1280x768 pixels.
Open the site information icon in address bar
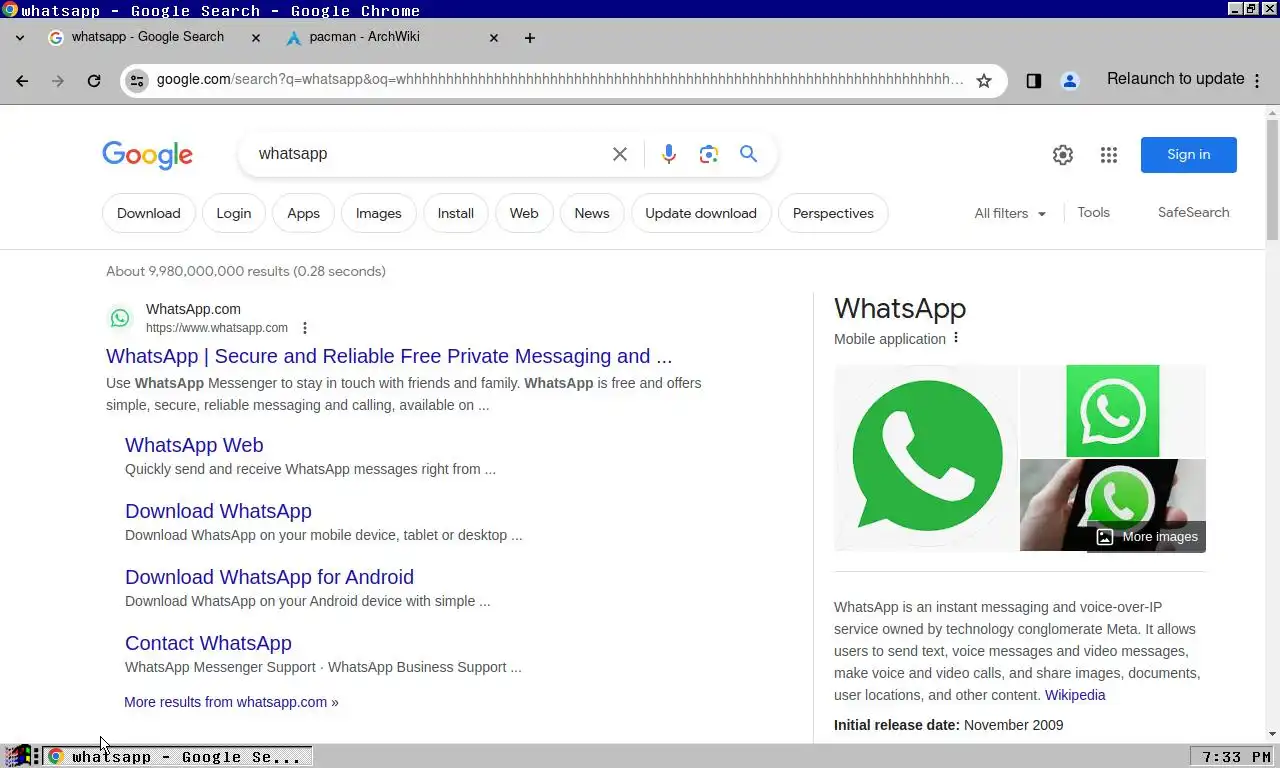[x=137, y=81]
